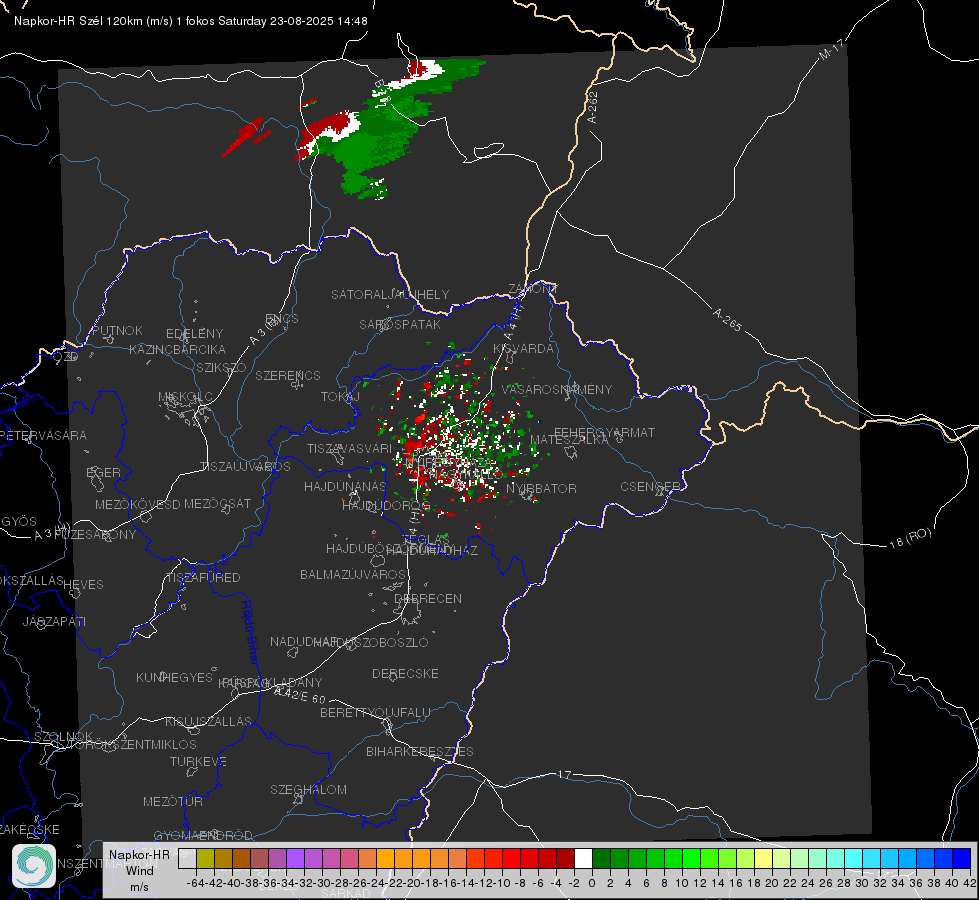979x900 pixels.
Task: Click the NYÍRBÁTOR label
Action: pos(541,488)
